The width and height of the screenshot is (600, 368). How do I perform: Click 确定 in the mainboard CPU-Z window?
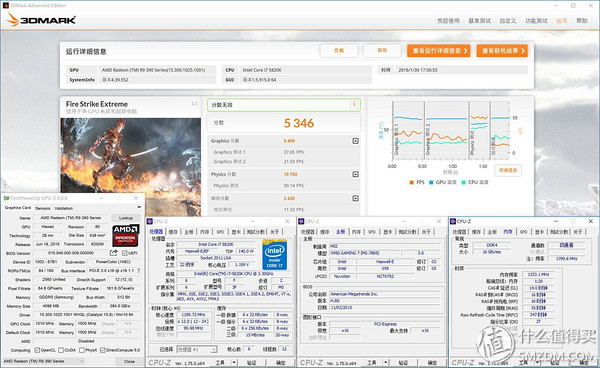coord(432,362)
